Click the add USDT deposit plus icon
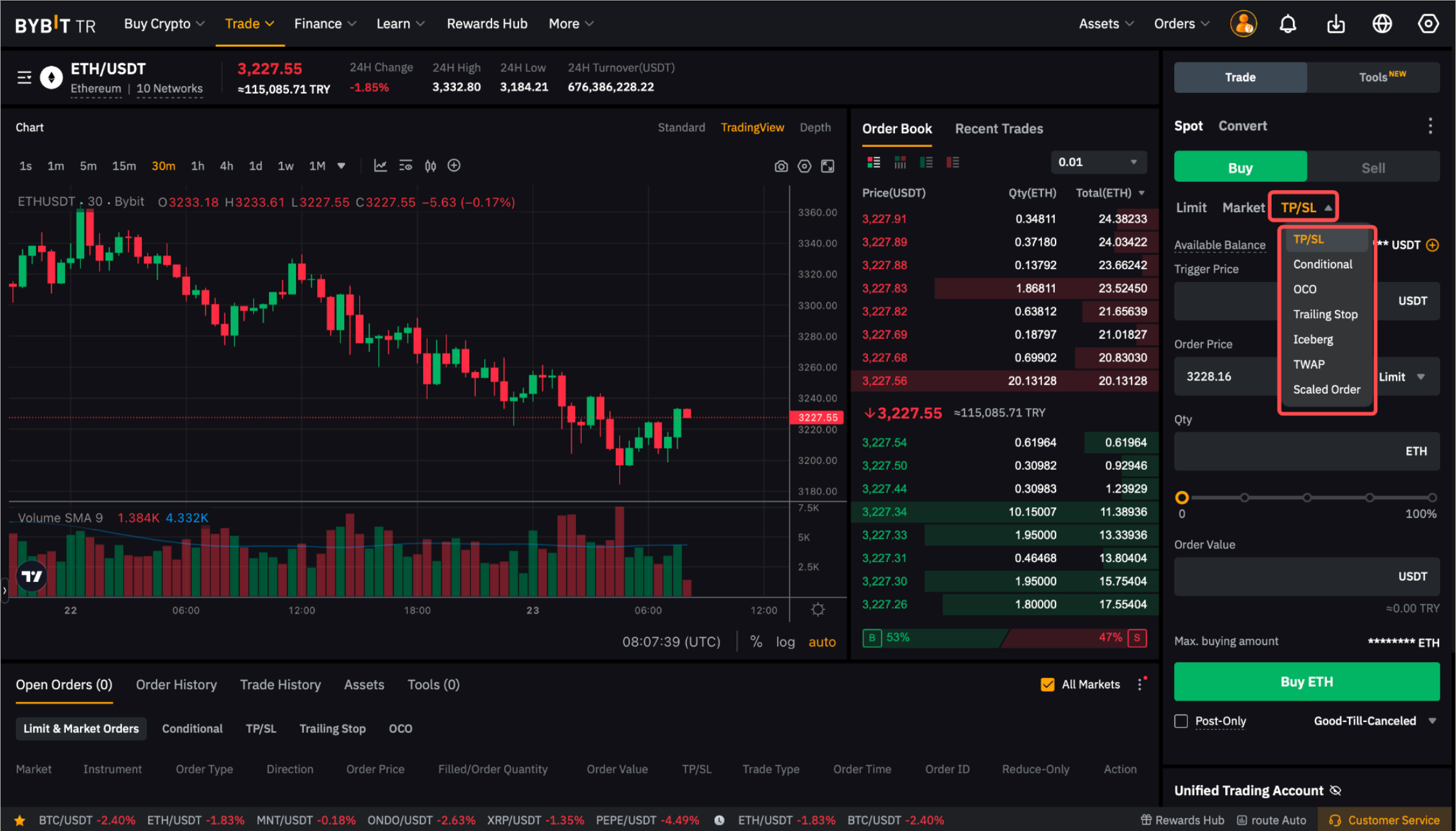The width and height of the screenshot is (1456, 831). (1432, 245)
